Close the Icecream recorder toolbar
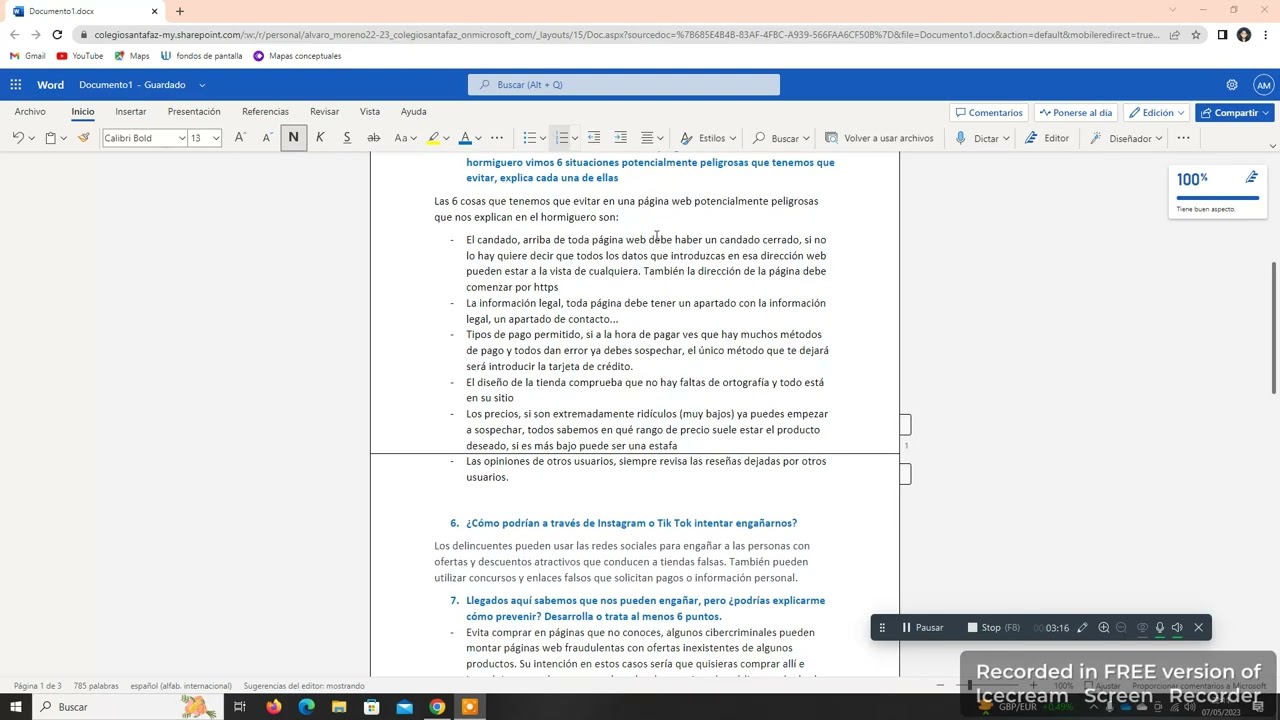The width and height of the screenshot is (1280, 720). point(1198,628)
